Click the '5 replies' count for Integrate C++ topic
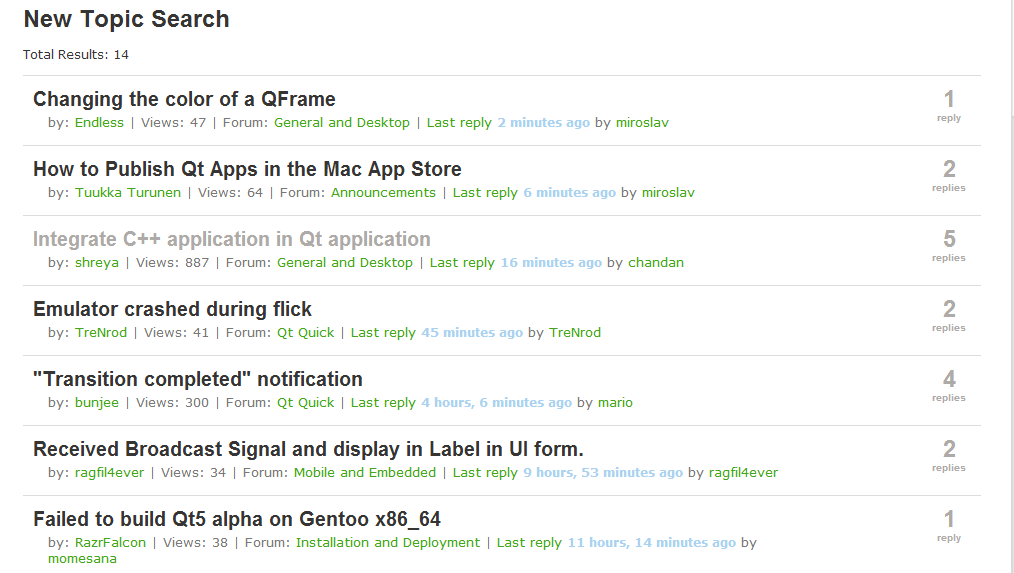 [x=949, y=245]
